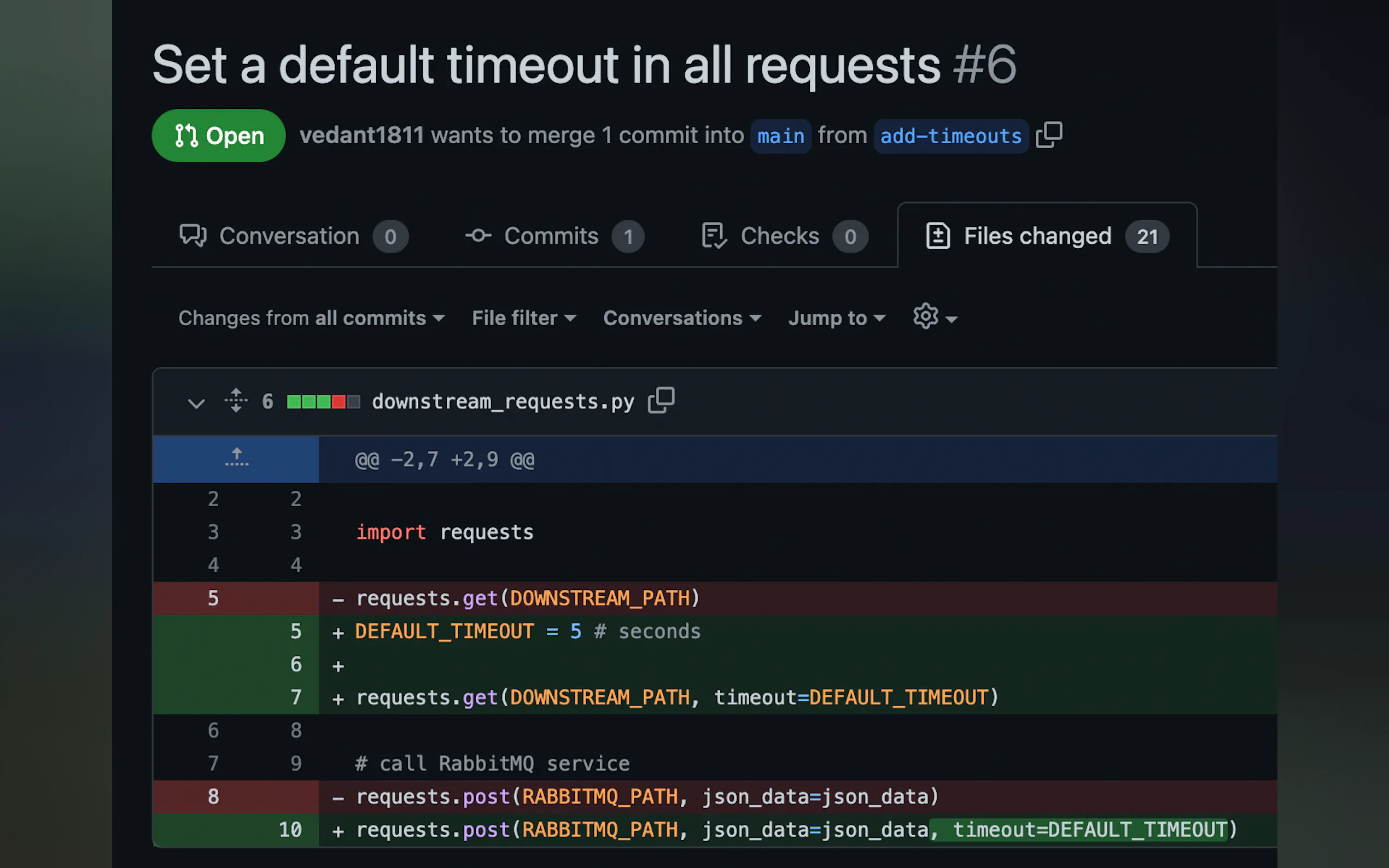The image size is (1389, 868).
Task: Copy the add-timeouts branch name icon
Action: click(1048, 136)
